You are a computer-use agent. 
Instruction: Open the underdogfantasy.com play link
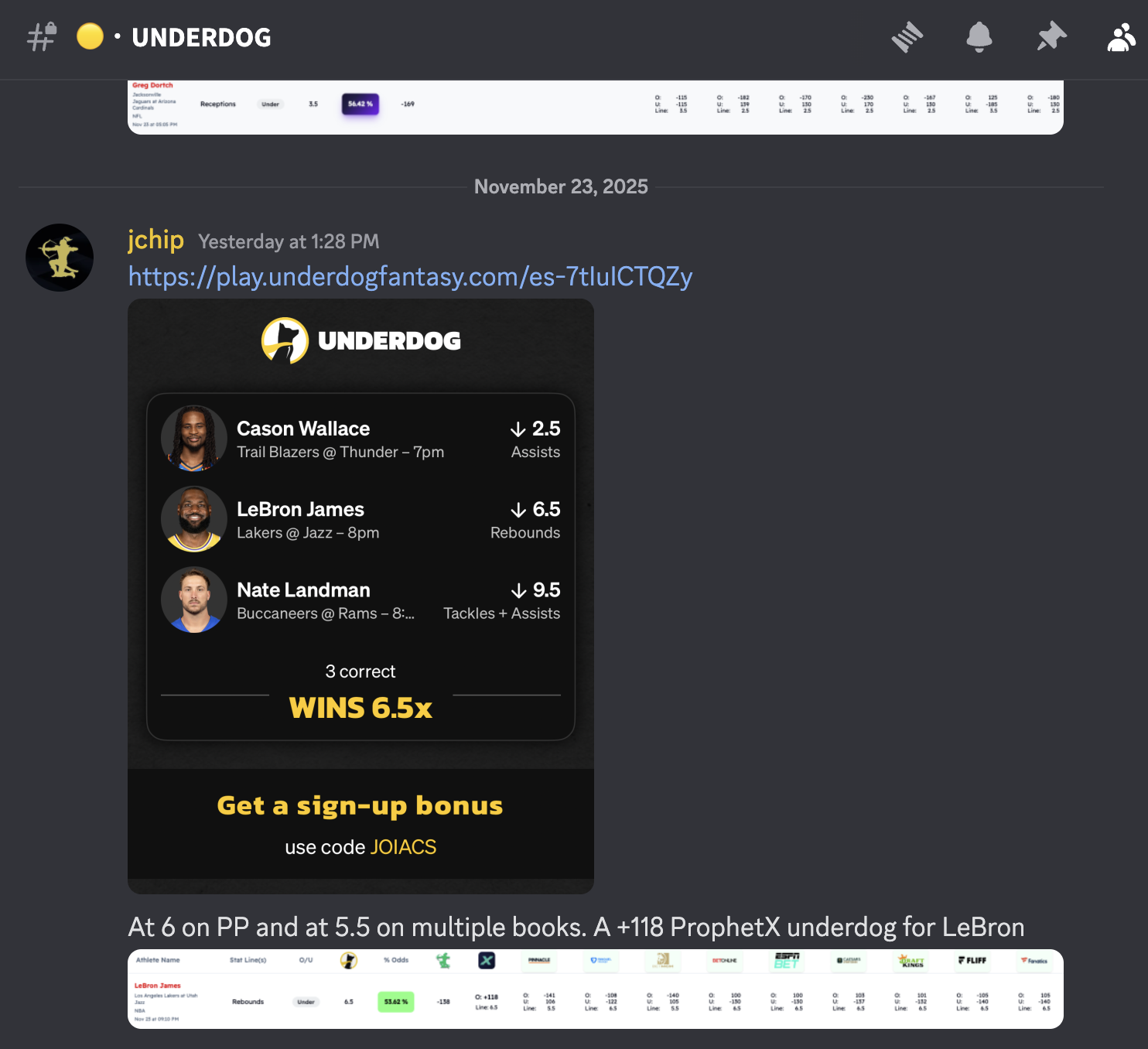click(410, 276)
